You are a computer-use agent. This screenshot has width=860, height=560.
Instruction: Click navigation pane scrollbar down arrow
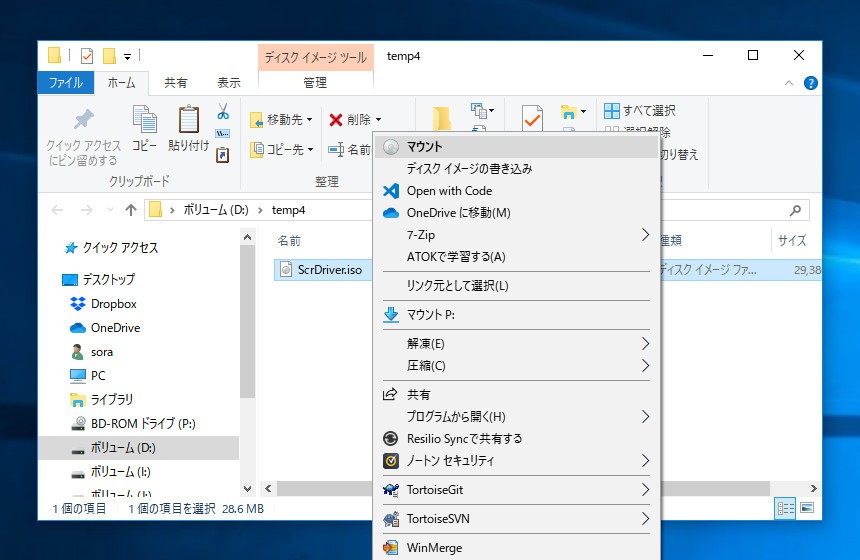point(247,488)
